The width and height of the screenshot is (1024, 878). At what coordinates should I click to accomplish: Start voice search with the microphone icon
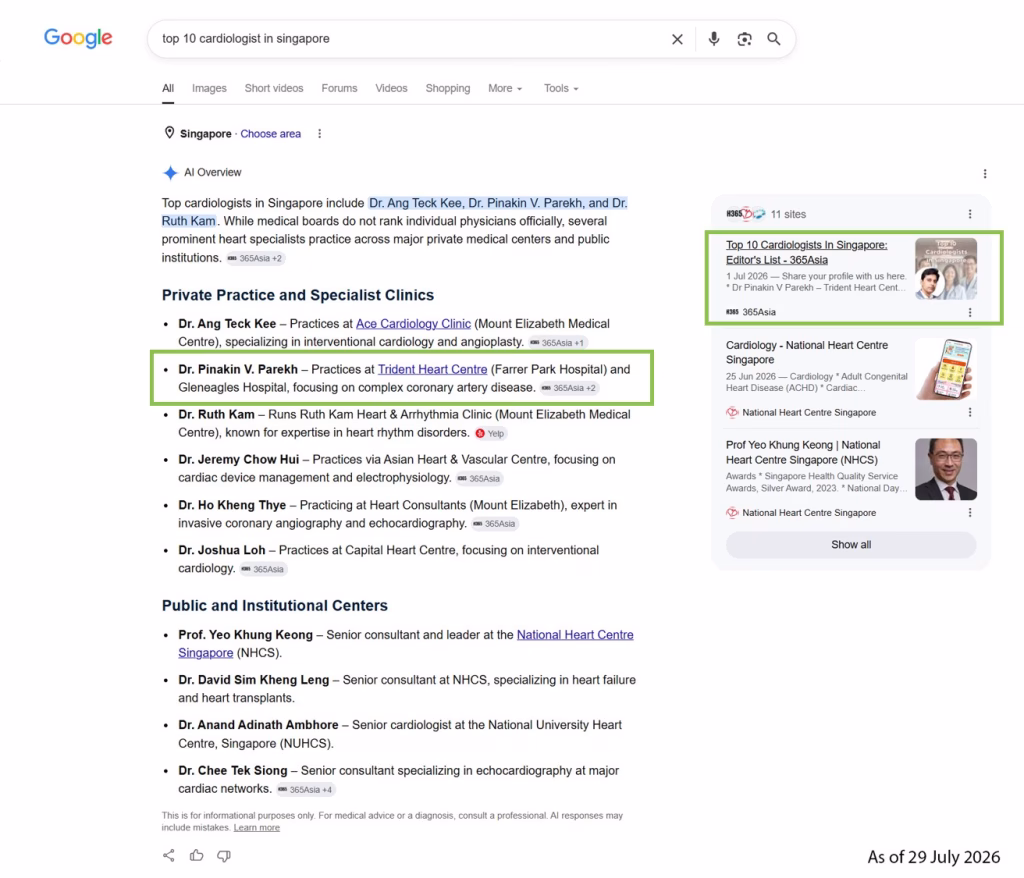coord(714,39)
